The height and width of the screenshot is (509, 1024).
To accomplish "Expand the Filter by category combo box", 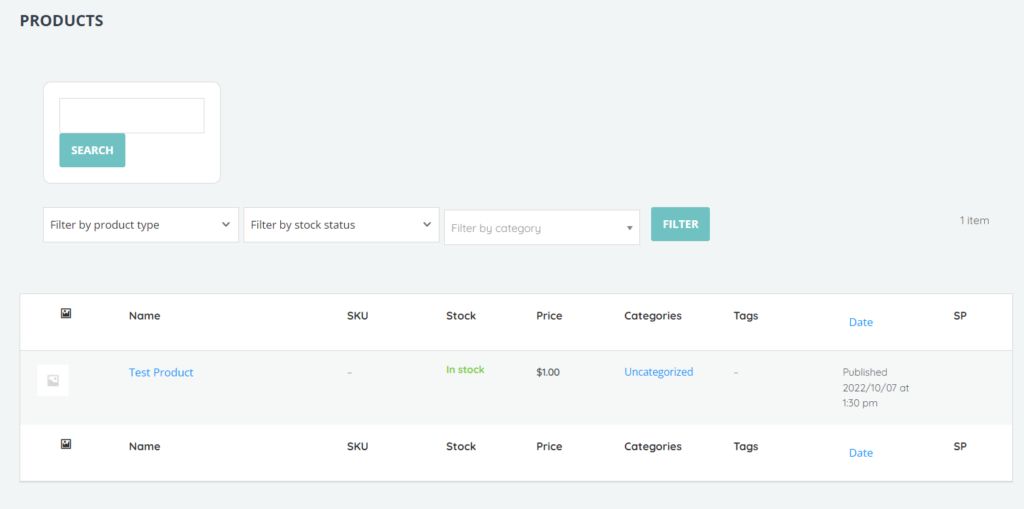I will pyautogui.click(x=541, y=228).
